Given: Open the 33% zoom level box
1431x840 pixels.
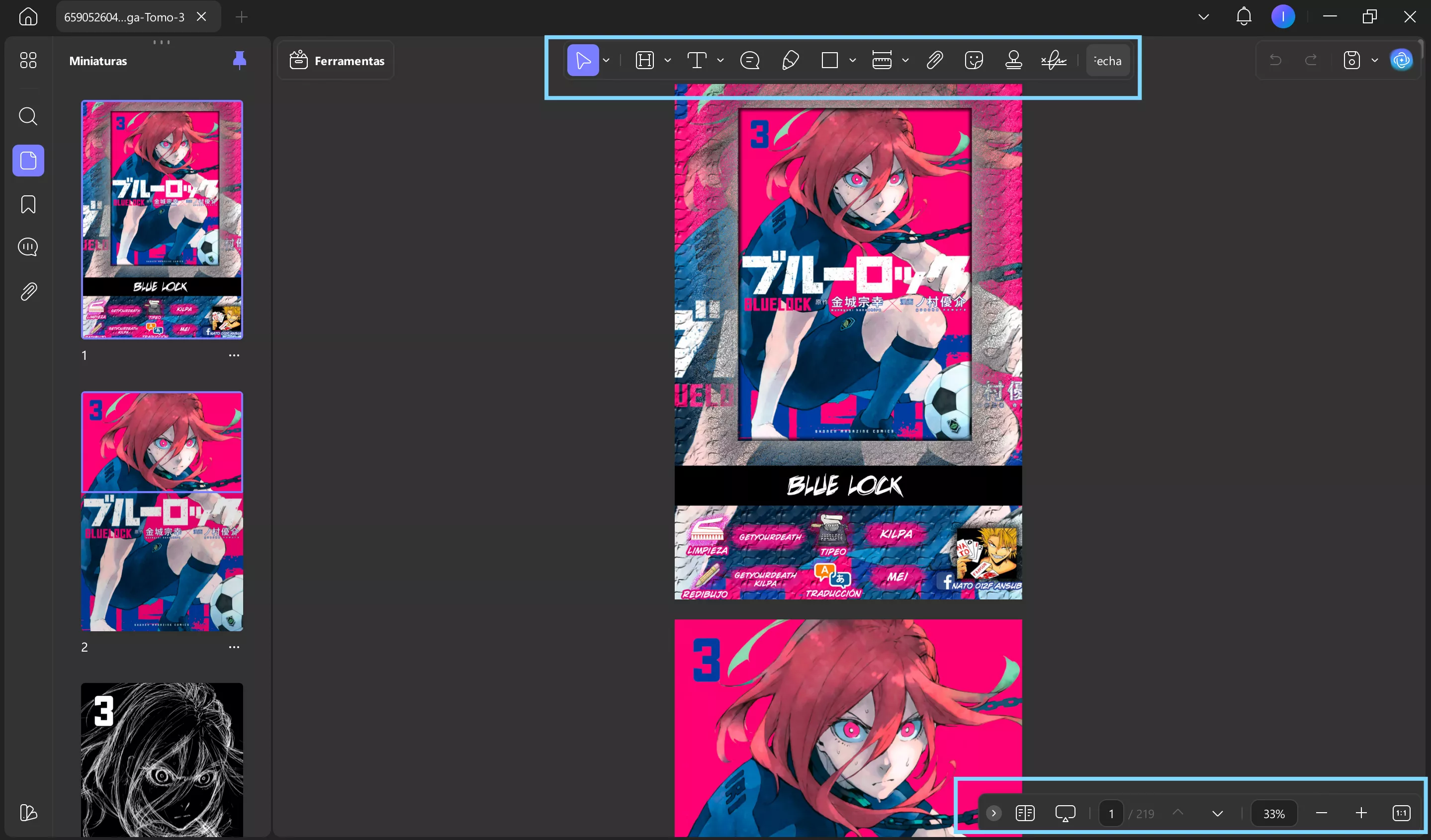Looking at the screenshot, I should [1274, 813].
